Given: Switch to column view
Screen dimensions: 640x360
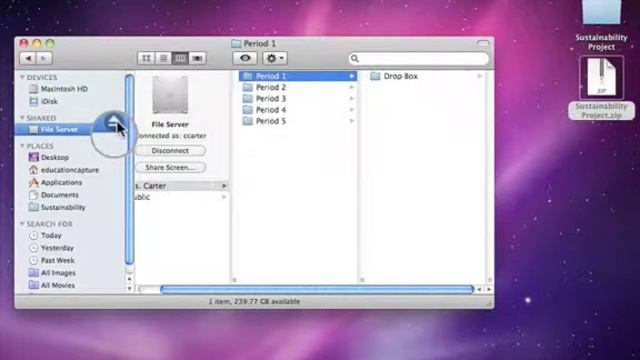Looking at the screenshot, I should tap(180, 58).
